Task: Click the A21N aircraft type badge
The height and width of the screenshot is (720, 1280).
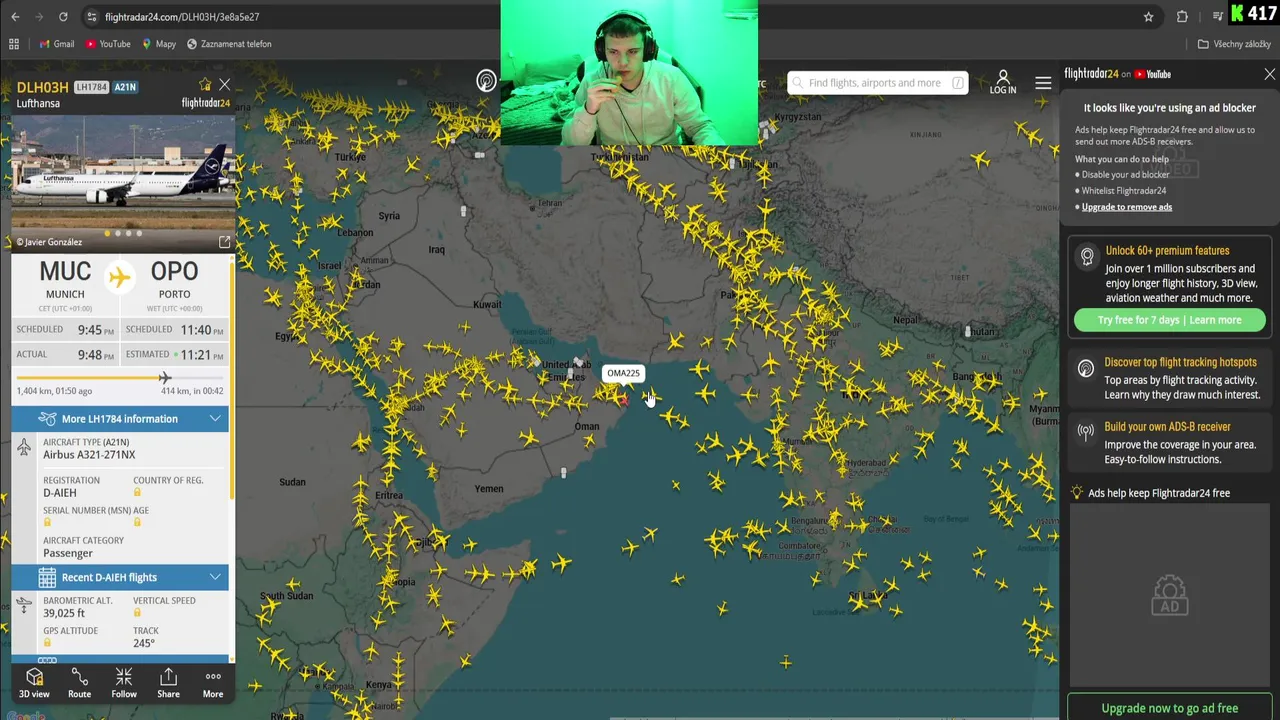Action: coord(125,88)
